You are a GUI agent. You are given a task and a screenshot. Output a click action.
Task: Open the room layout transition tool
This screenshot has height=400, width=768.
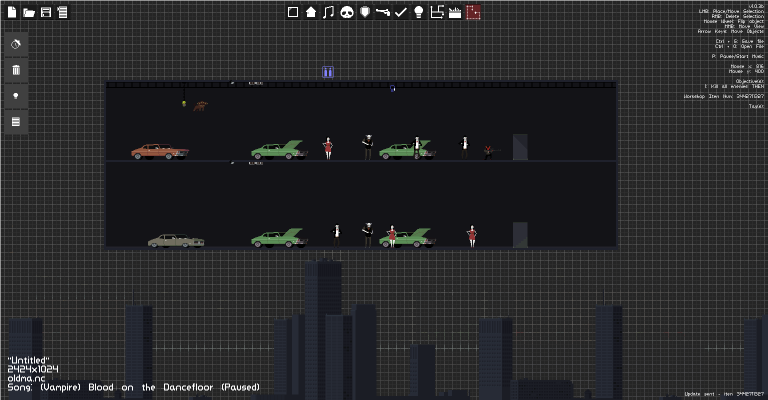pyautogui.click(x=437, y=12)
